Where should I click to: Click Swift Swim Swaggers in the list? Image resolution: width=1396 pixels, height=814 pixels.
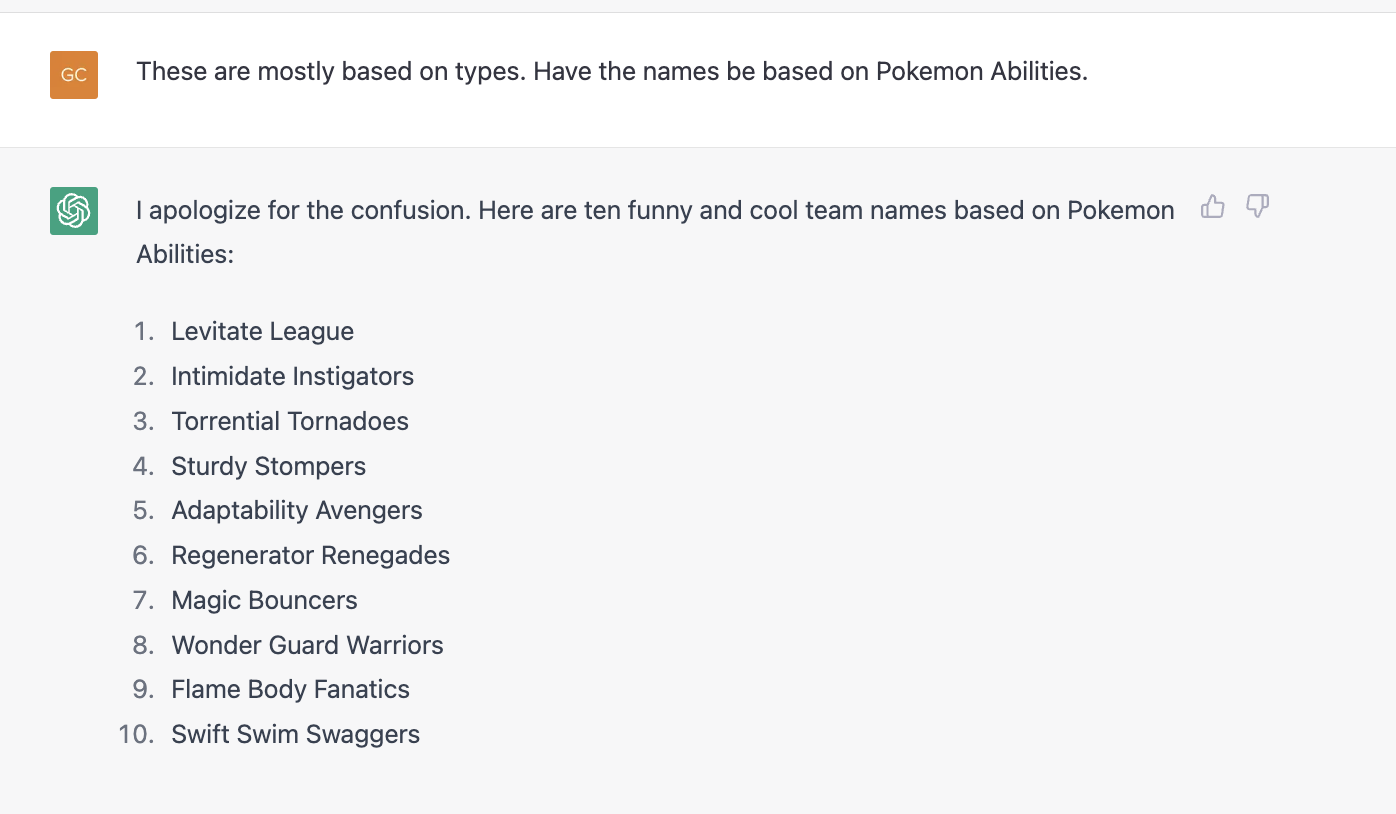point(295,734)
